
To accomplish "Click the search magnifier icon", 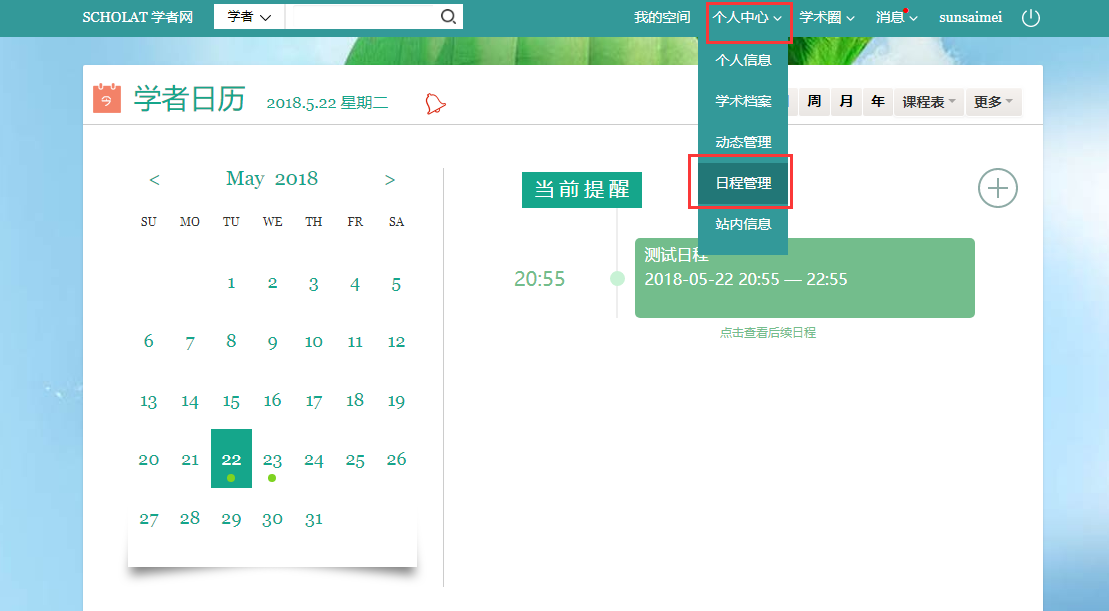I will 448,17.
